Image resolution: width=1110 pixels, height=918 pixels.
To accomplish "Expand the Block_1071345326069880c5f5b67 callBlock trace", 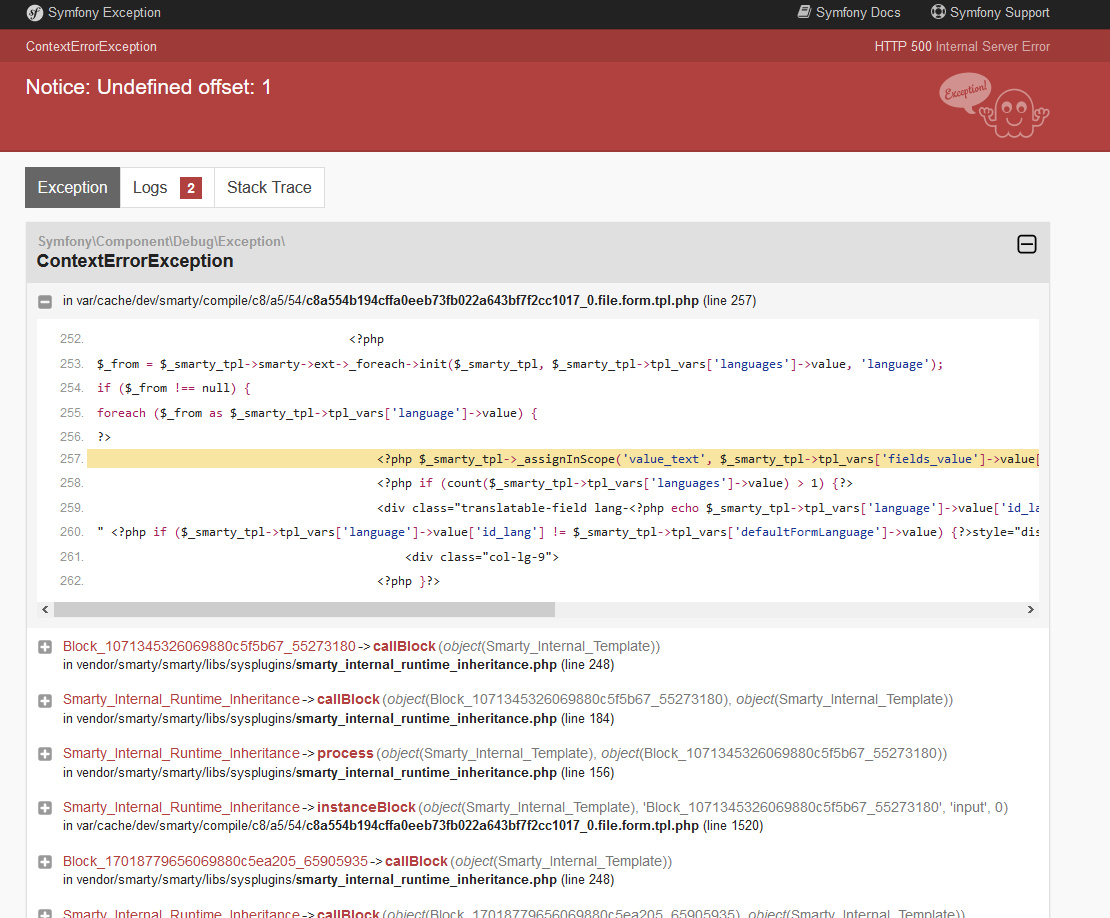I will [45, 648].
